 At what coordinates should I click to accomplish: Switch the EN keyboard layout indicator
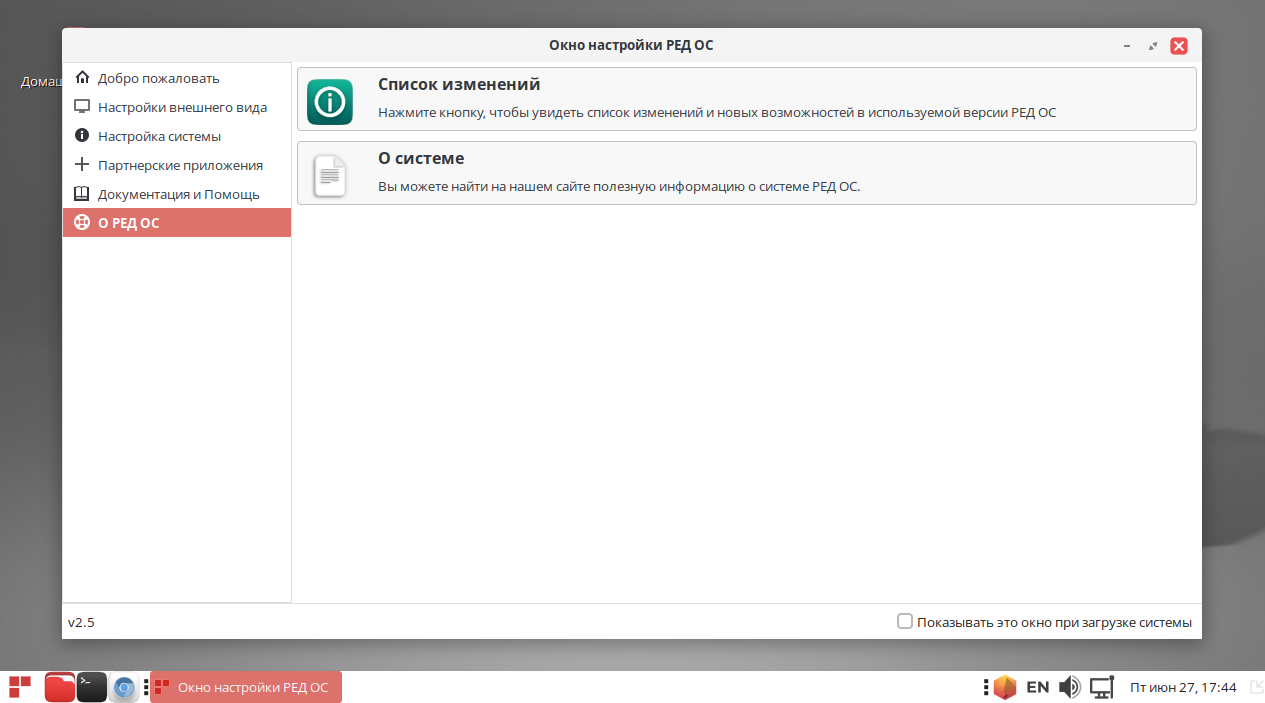[x=1038, y=687]
